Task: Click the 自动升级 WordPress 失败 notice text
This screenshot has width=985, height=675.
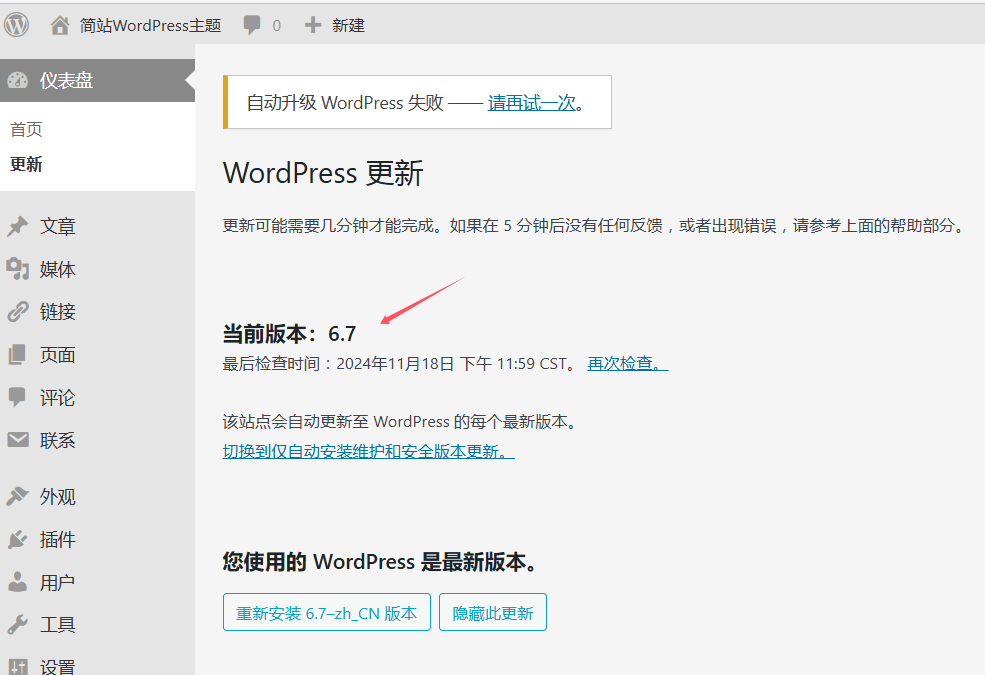Action: pos(345,102)
